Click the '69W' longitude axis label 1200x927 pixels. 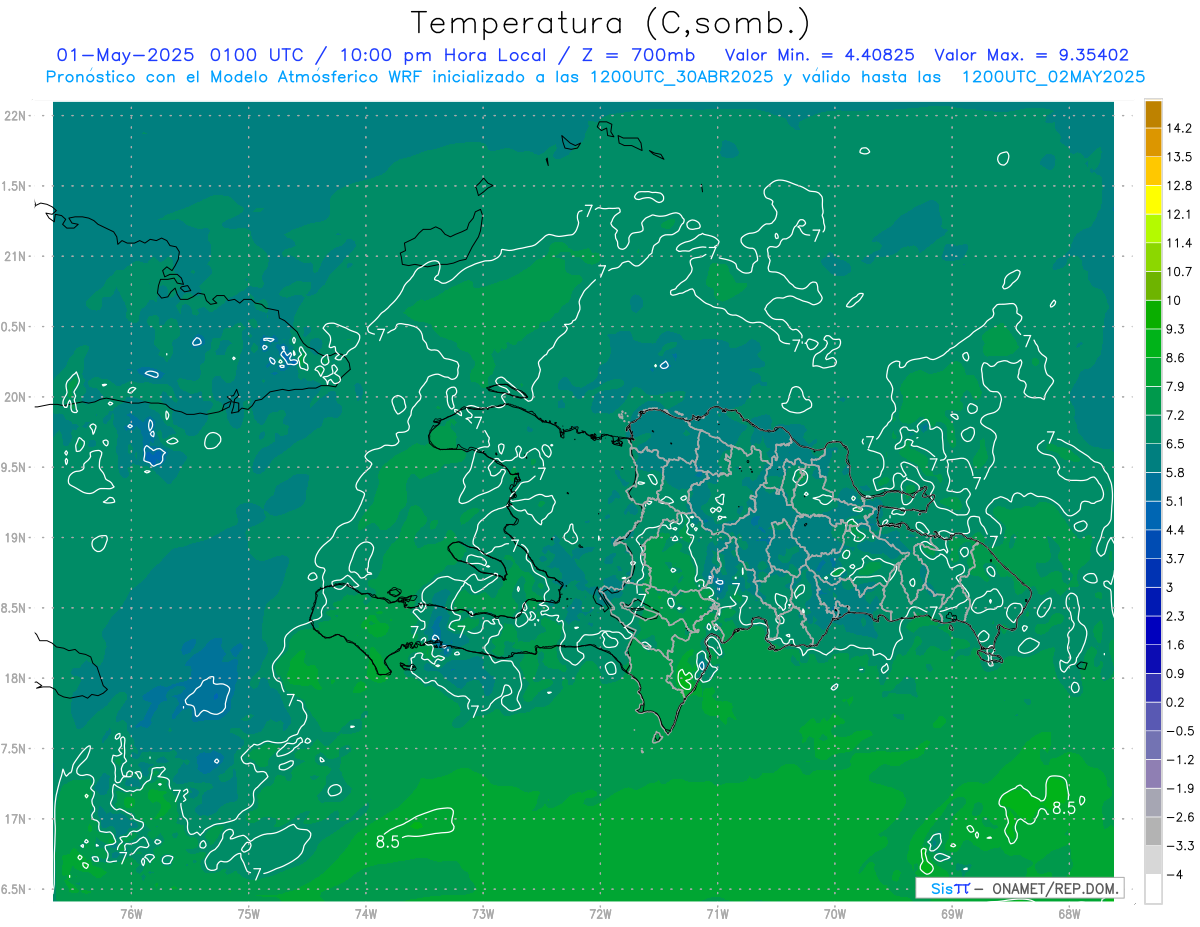(x=951, y=913)
